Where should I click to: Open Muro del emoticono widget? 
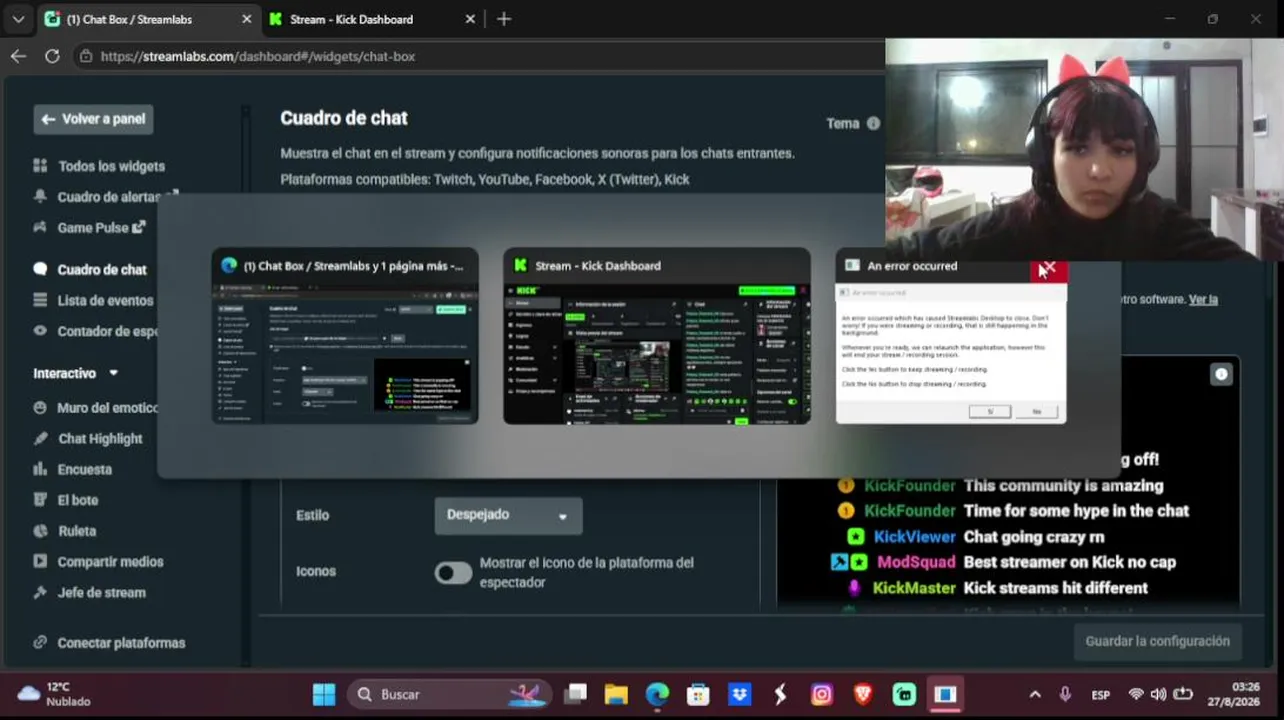coord(96,408)
